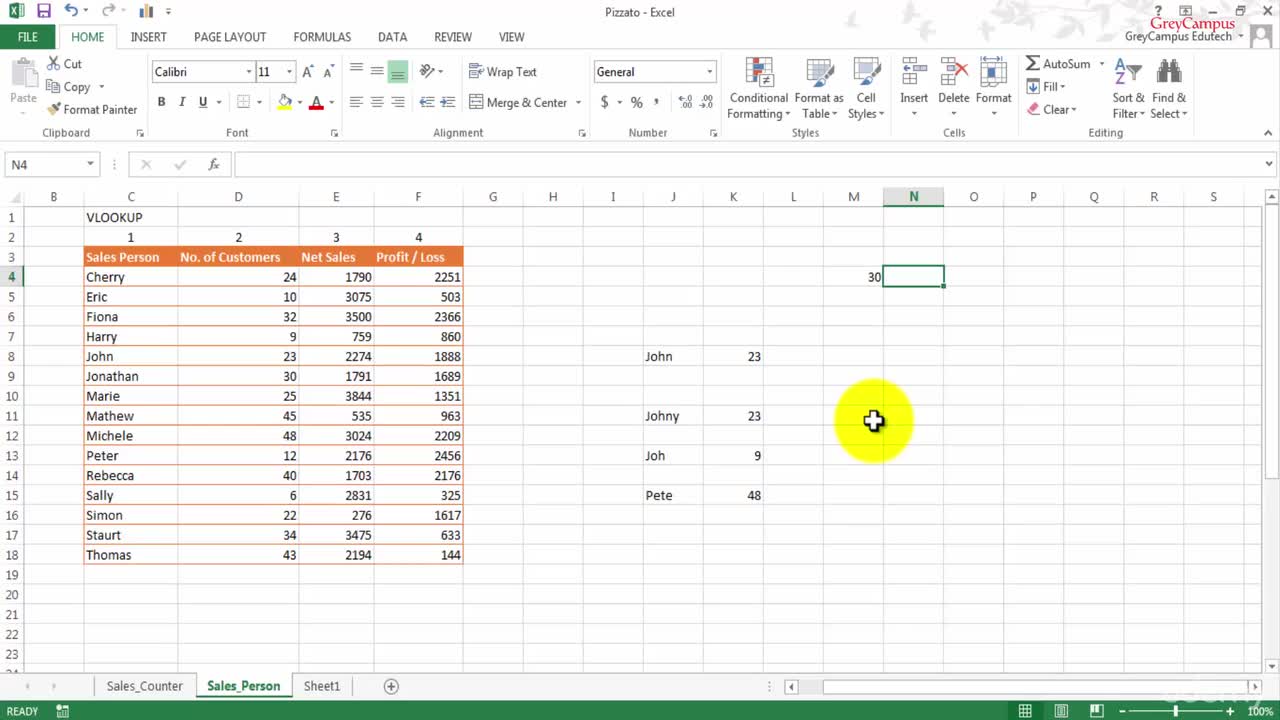Click the AutoSum sigma icon
The height and width of the screenshot is (720, 1280).
tap(1033, 64)
